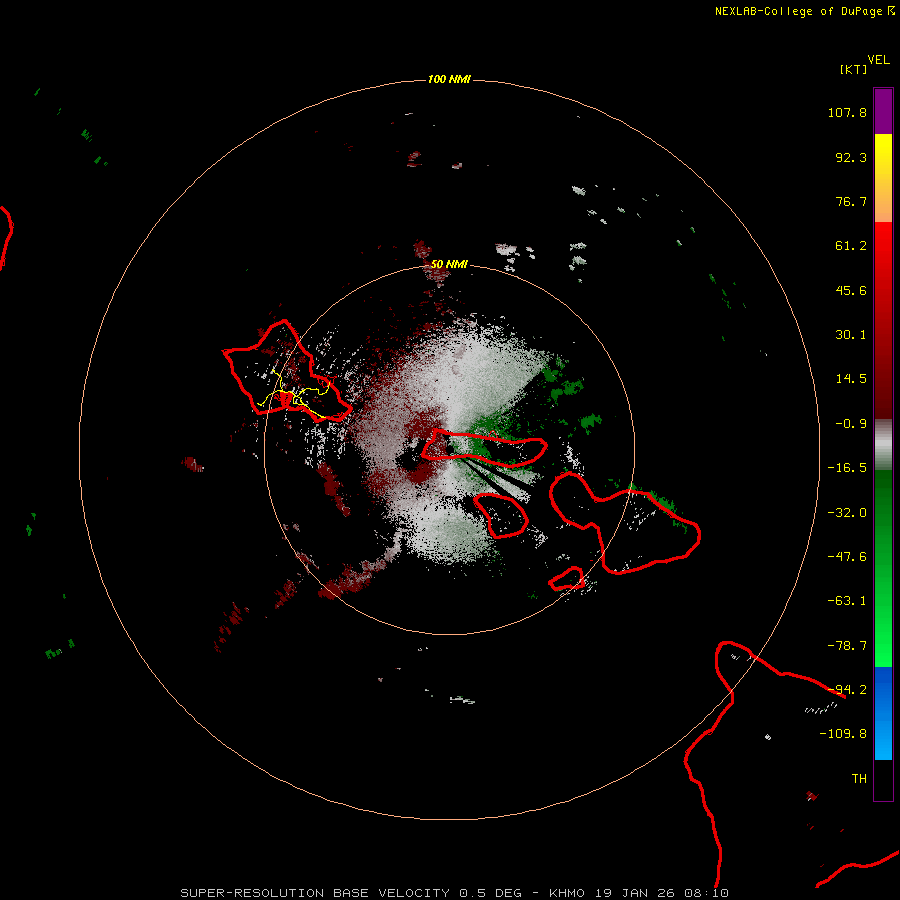Click the 30.1 velocity scale value
Image resolution: width=900 pixels, height=900 pixels.
tap(851, 335)
